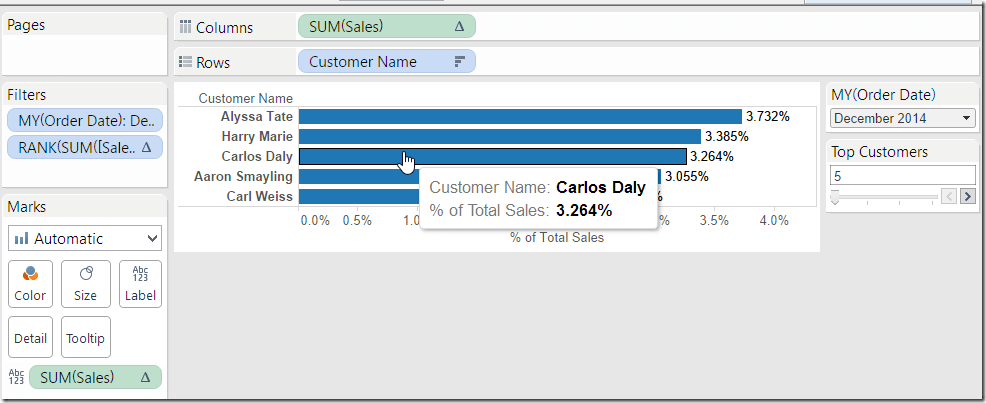Decrease Top Customers with left arrow
The image size is (986, 403).
[x=950, y=196]
